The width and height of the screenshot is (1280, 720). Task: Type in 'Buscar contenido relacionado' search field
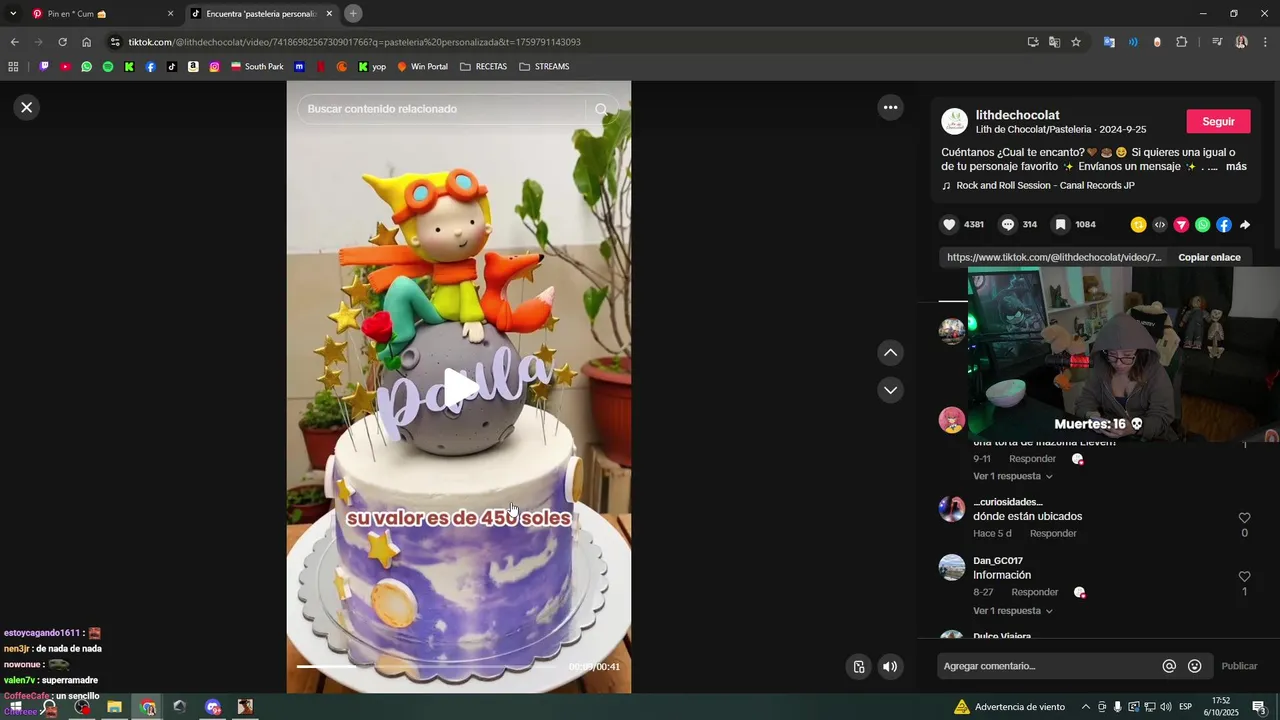tap(440, 109)
